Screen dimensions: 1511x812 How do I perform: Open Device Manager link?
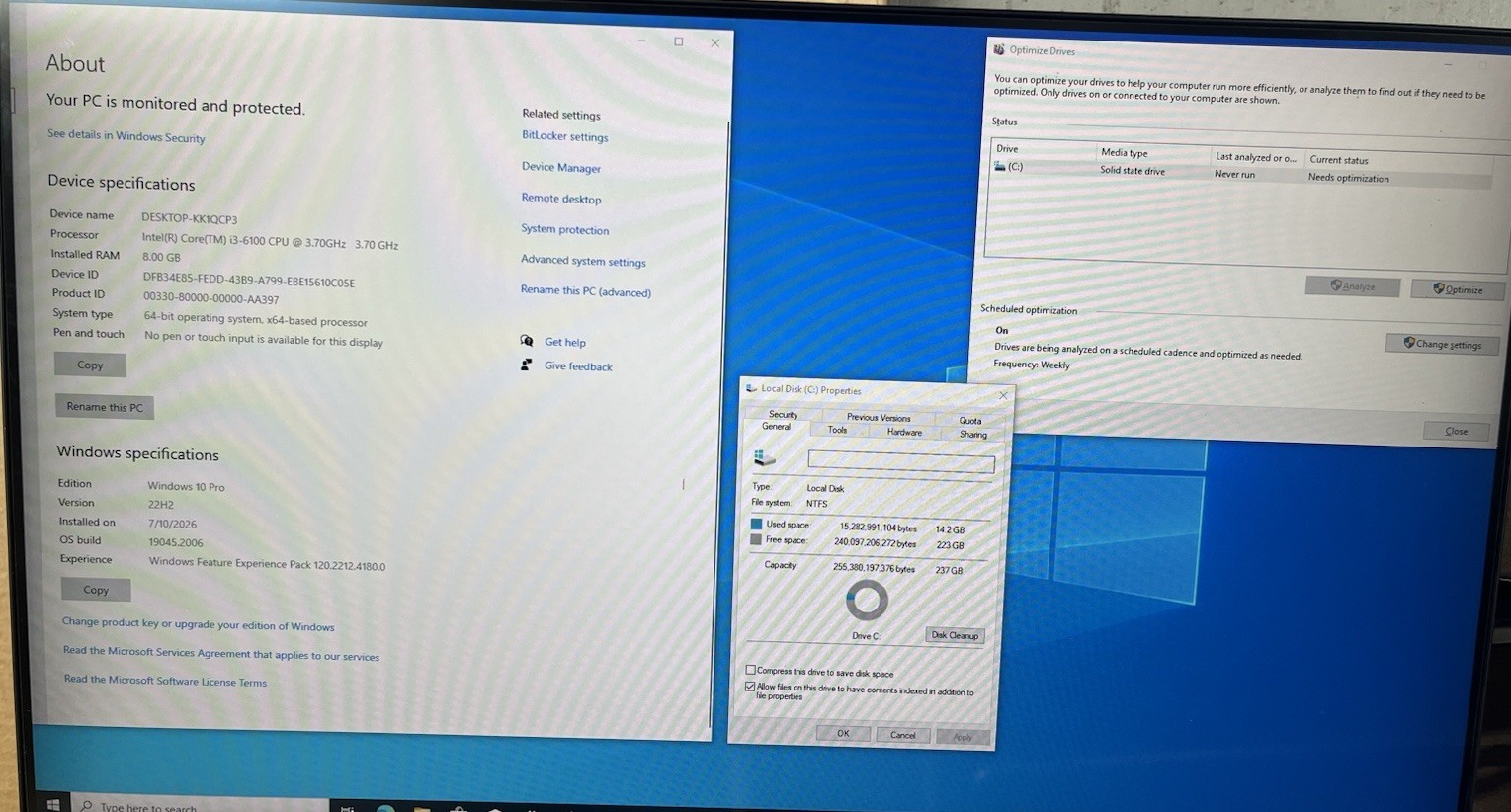click(561, 167)
